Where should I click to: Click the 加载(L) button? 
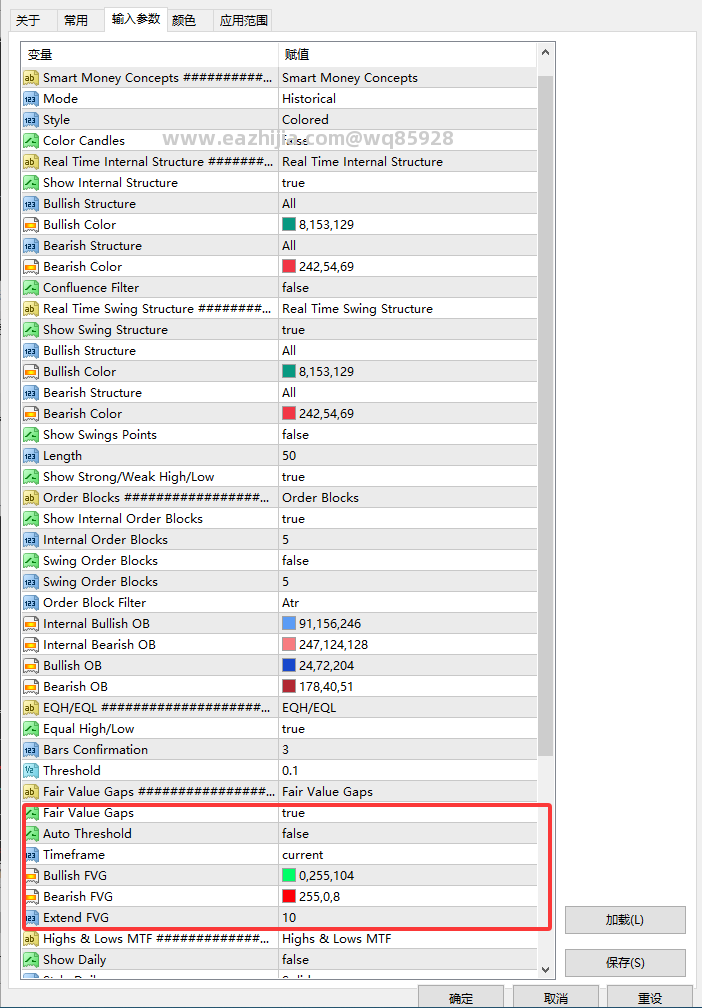[625, 920]
